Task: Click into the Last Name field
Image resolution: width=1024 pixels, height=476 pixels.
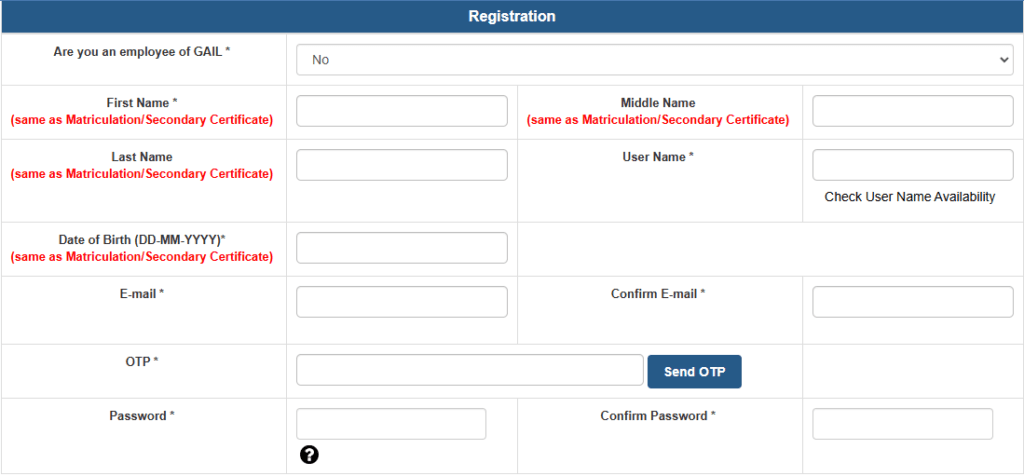Action: (x=402, y=165)
